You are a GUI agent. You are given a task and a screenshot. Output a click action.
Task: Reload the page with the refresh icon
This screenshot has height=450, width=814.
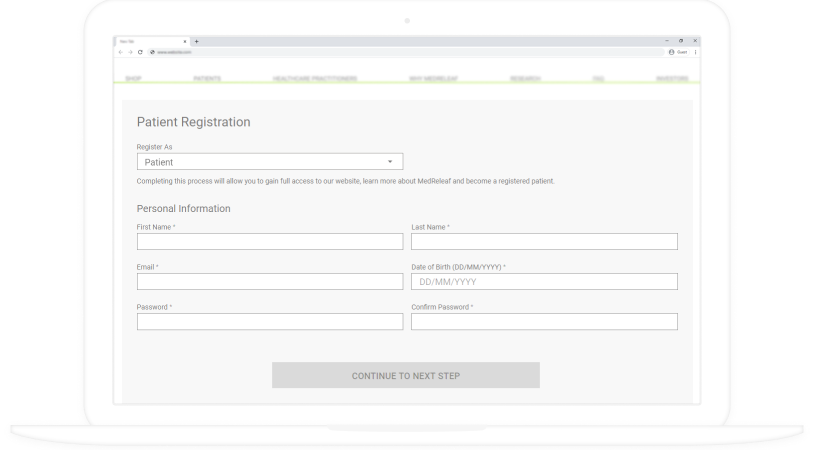[x=140, y=52]
